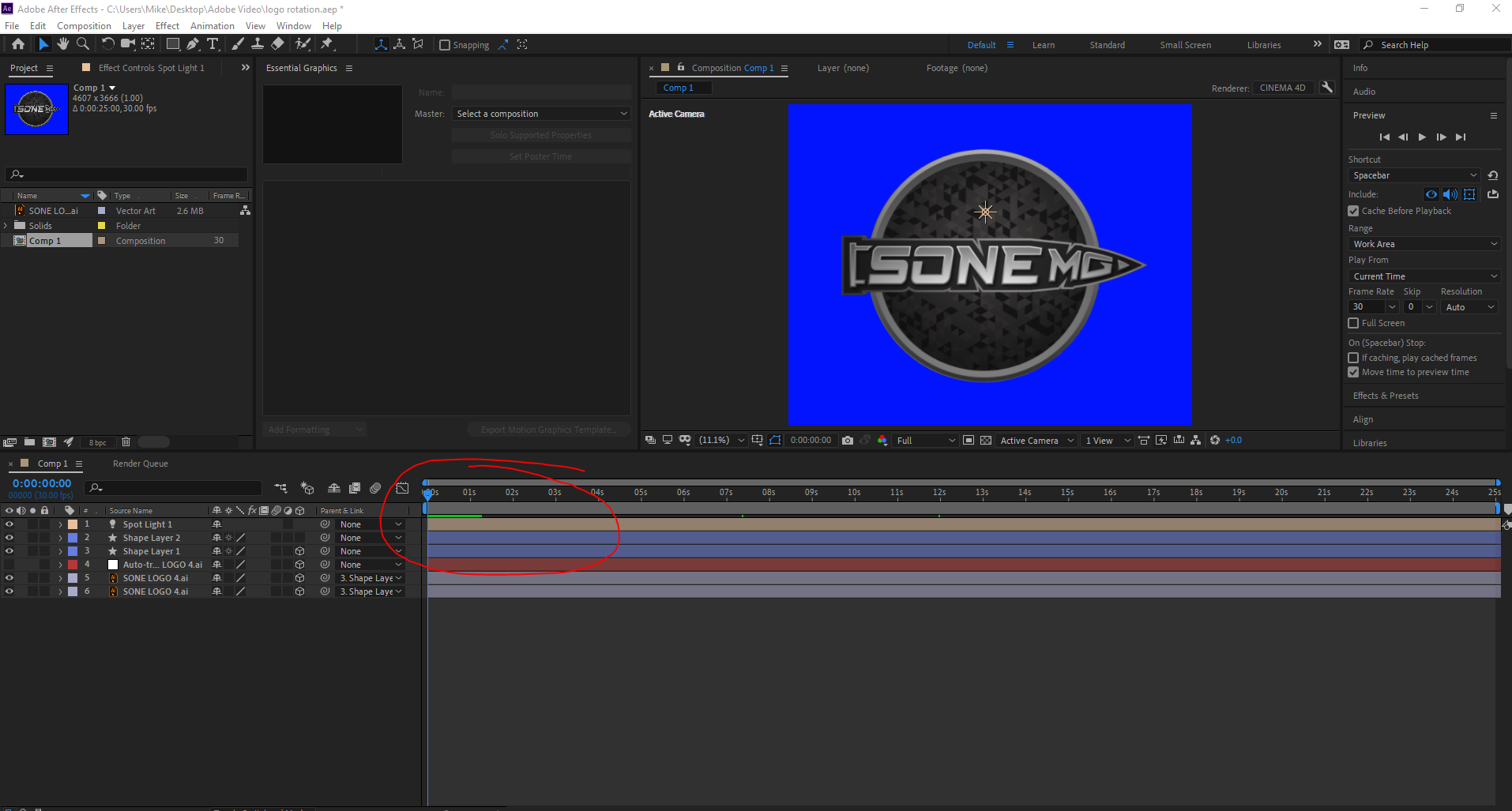This screenshot has width=1512, height=811.
Task: Jump to the last frame
Action: tap(1461, 137)
